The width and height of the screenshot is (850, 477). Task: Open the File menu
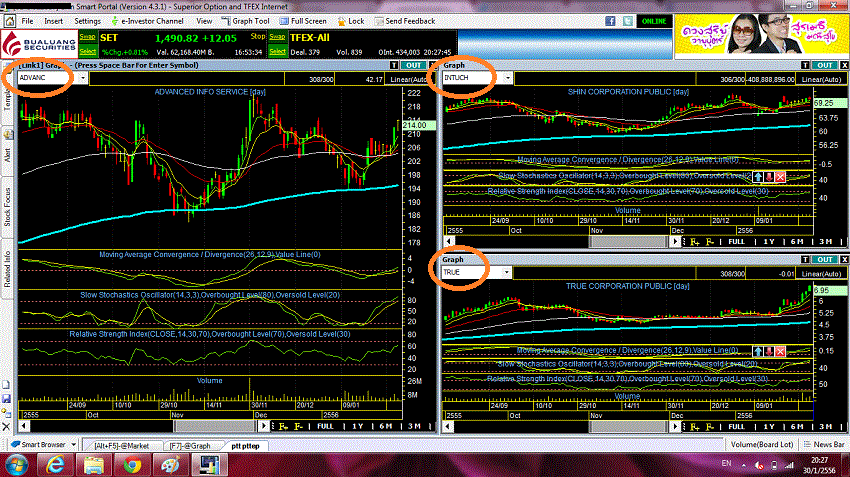[27, 21]
